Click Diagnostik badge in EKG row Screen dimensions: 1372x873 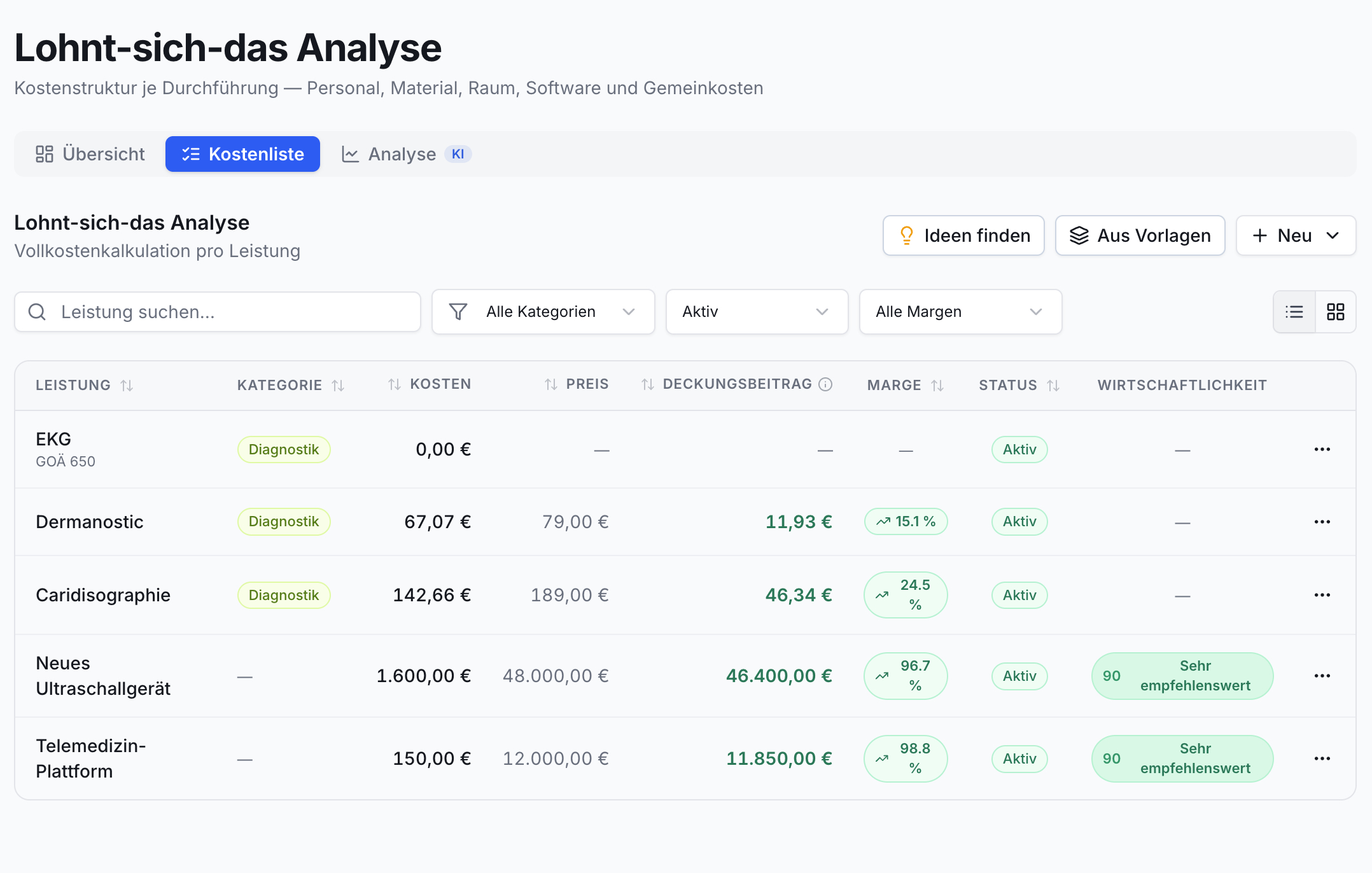click(284, 449)
